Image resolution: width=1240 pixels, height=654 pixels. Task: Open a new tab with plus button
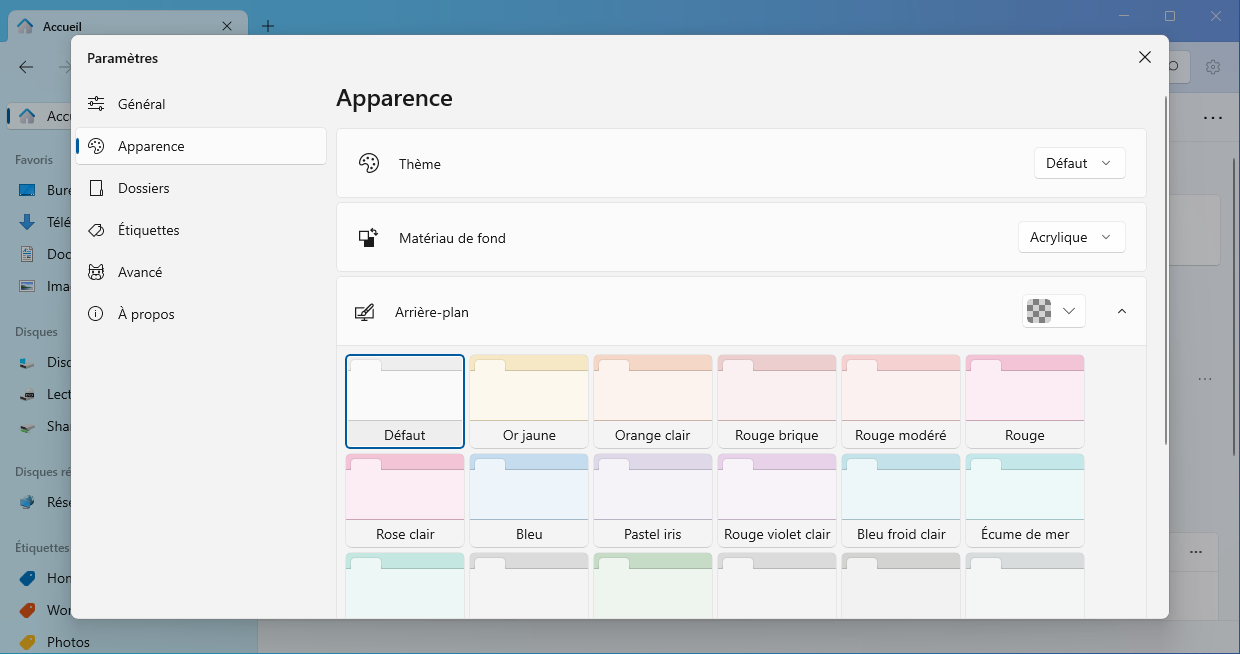pos(268,26)
